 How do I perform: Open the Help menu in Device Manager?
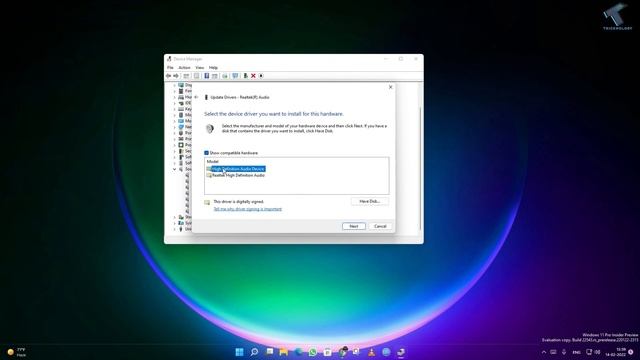pyautogui.click(x=213, y=68)
